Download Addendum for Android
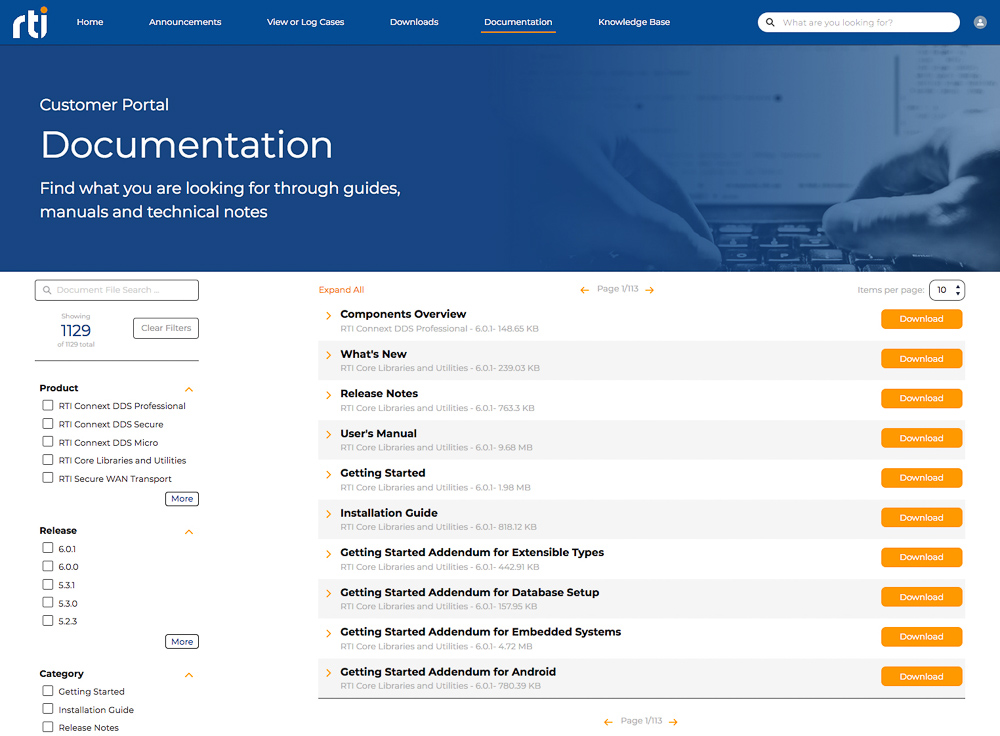The image size is (1000, 736). [921, 676]
